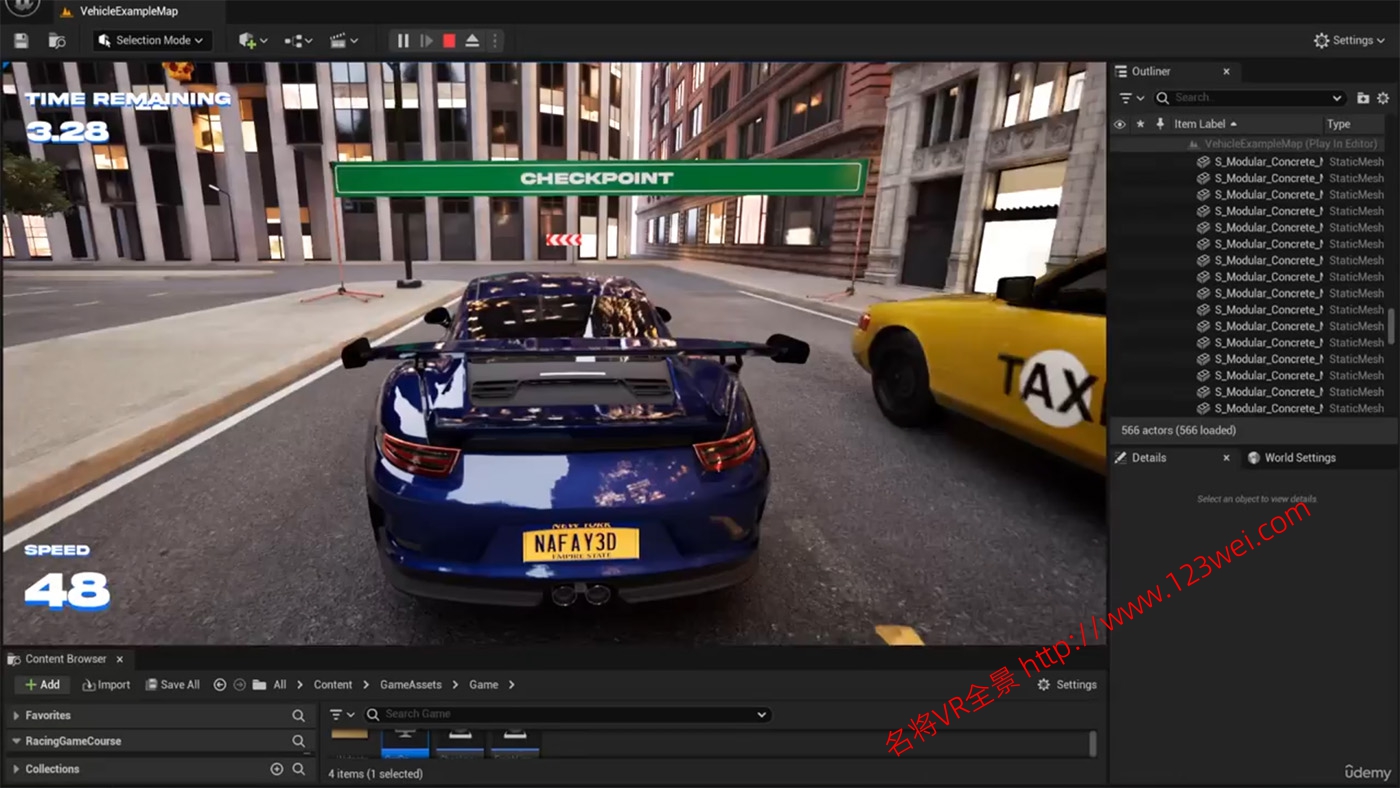This screenshot has width=1400, height=788.
Task: Click the Import button in Content Browser
Action: (106, 685)
